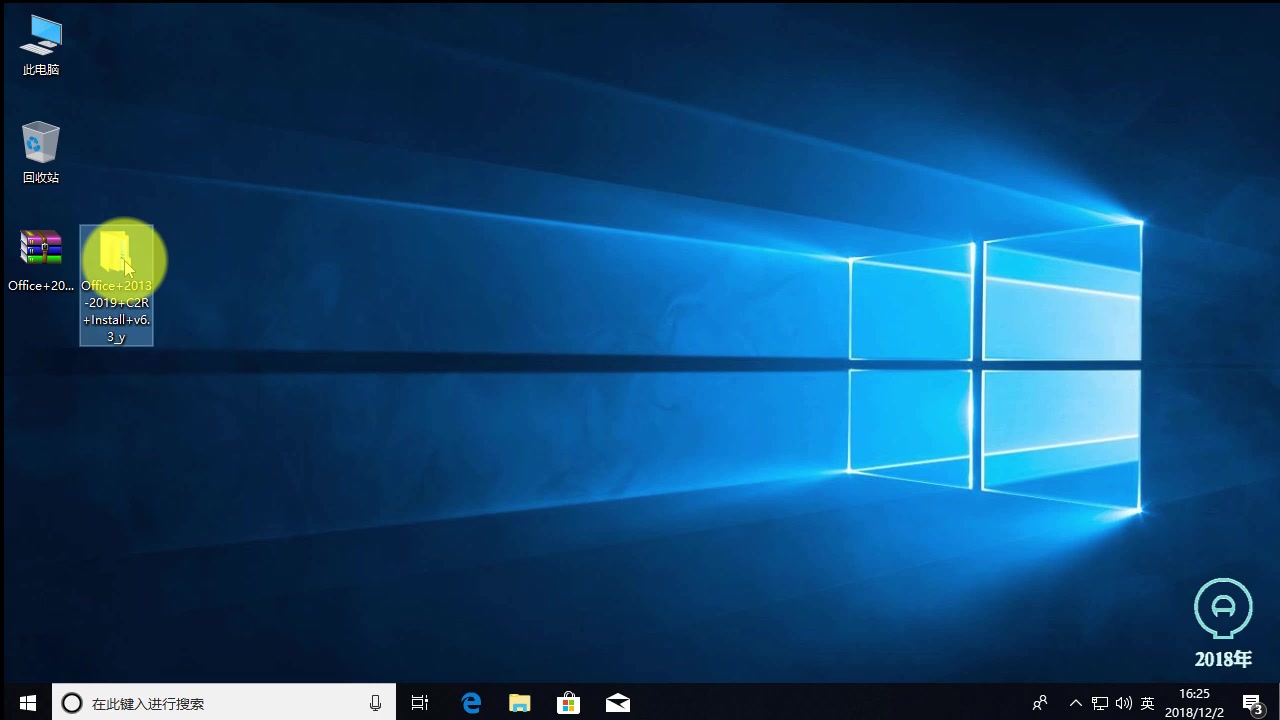Open the volume control in the tray
The height and width of the screenshot is (720, 1280).
coord(1124,703)
